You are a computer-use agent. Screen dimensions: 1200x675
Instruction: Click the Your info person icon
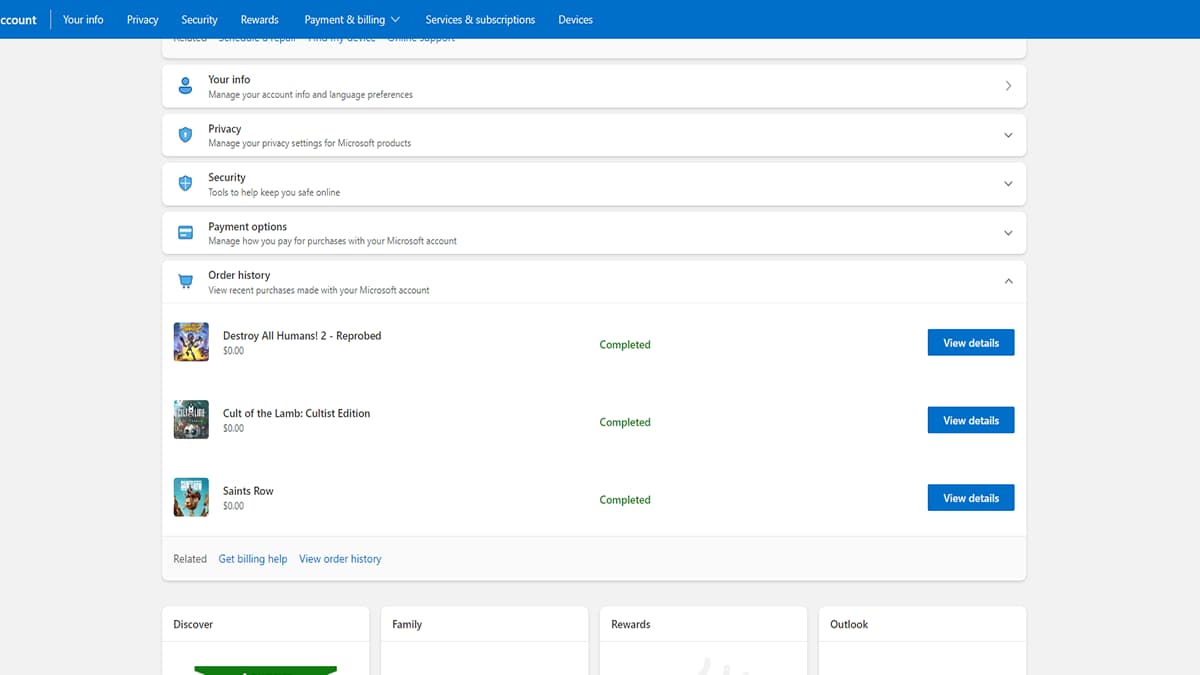185,86
